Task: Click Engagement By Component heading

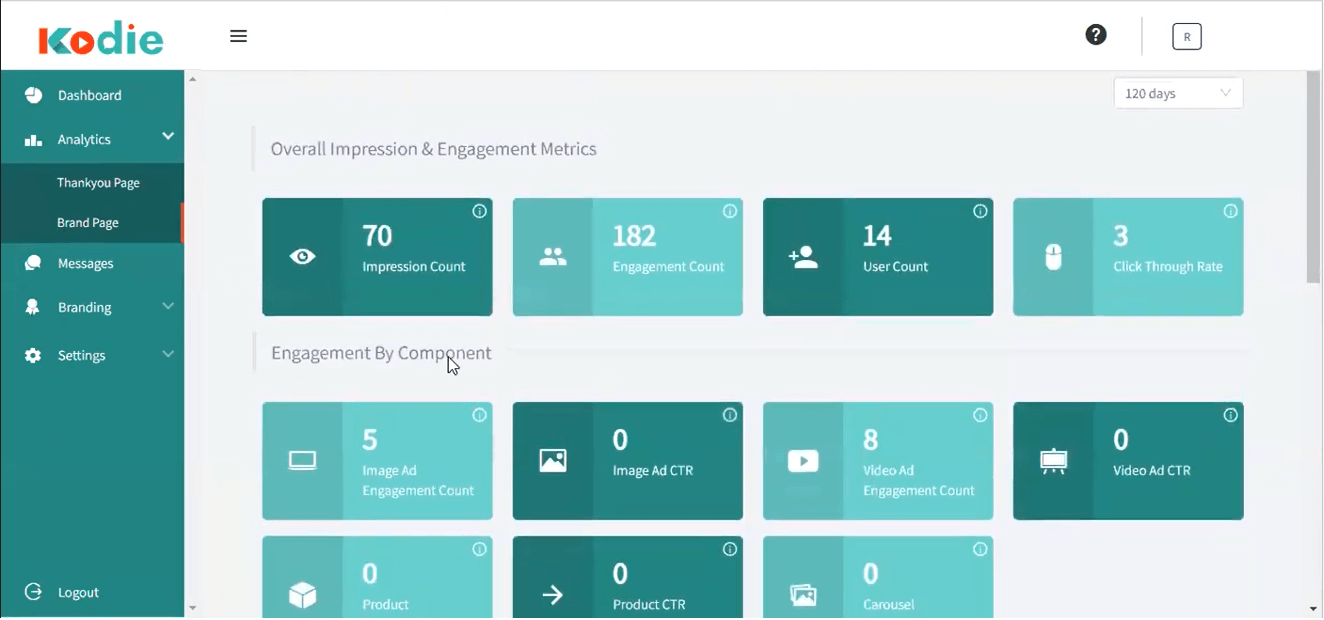Action: coord(381,353)
